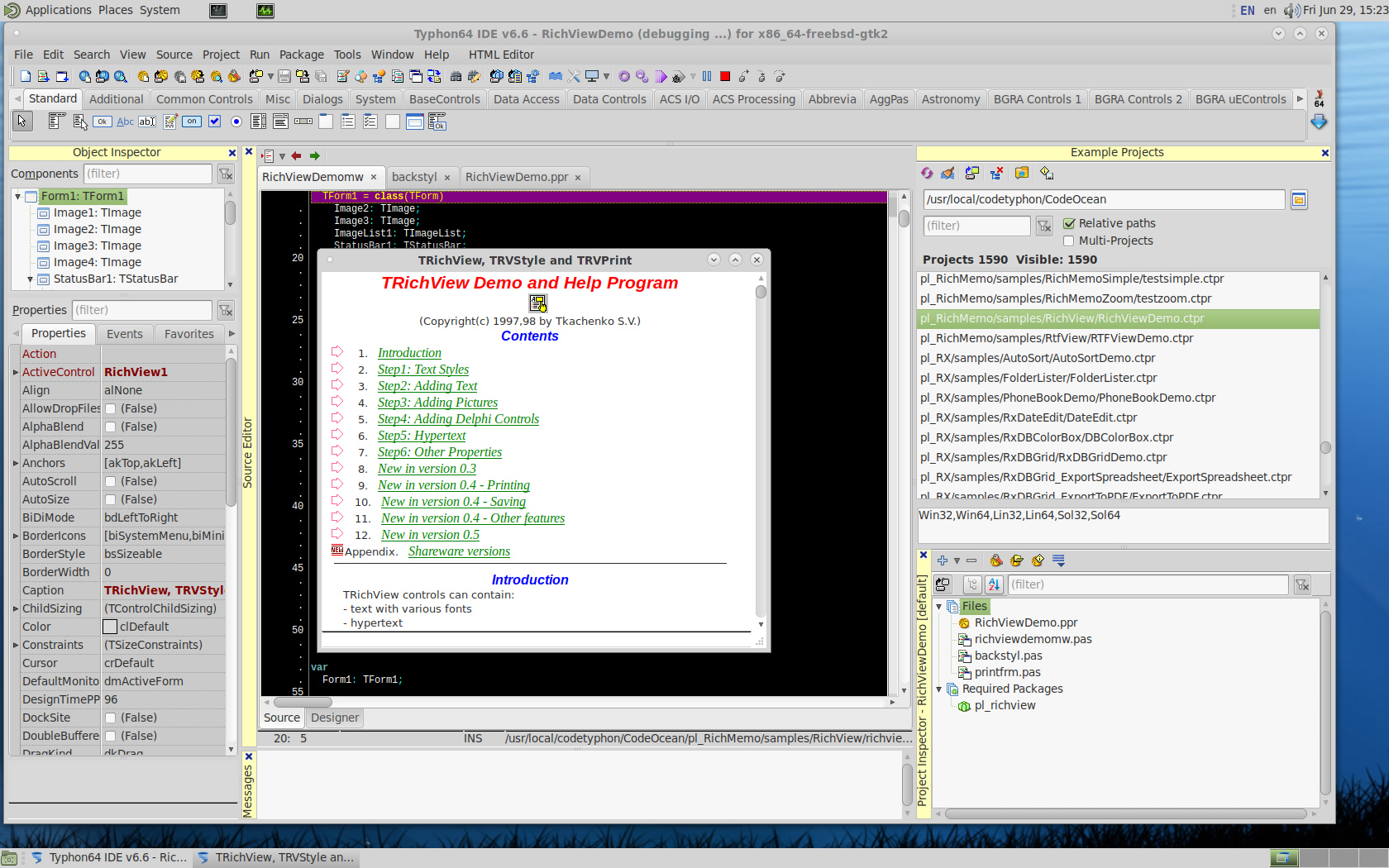Click the red Stop debugging button
This screenshot has height=868, width=1389.
click(x=725, y=76)
